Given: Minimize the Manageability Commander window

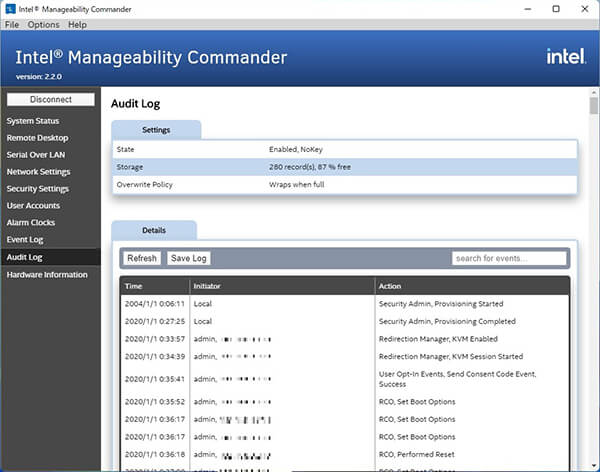Looking at the screenshot, I should 528,9.
